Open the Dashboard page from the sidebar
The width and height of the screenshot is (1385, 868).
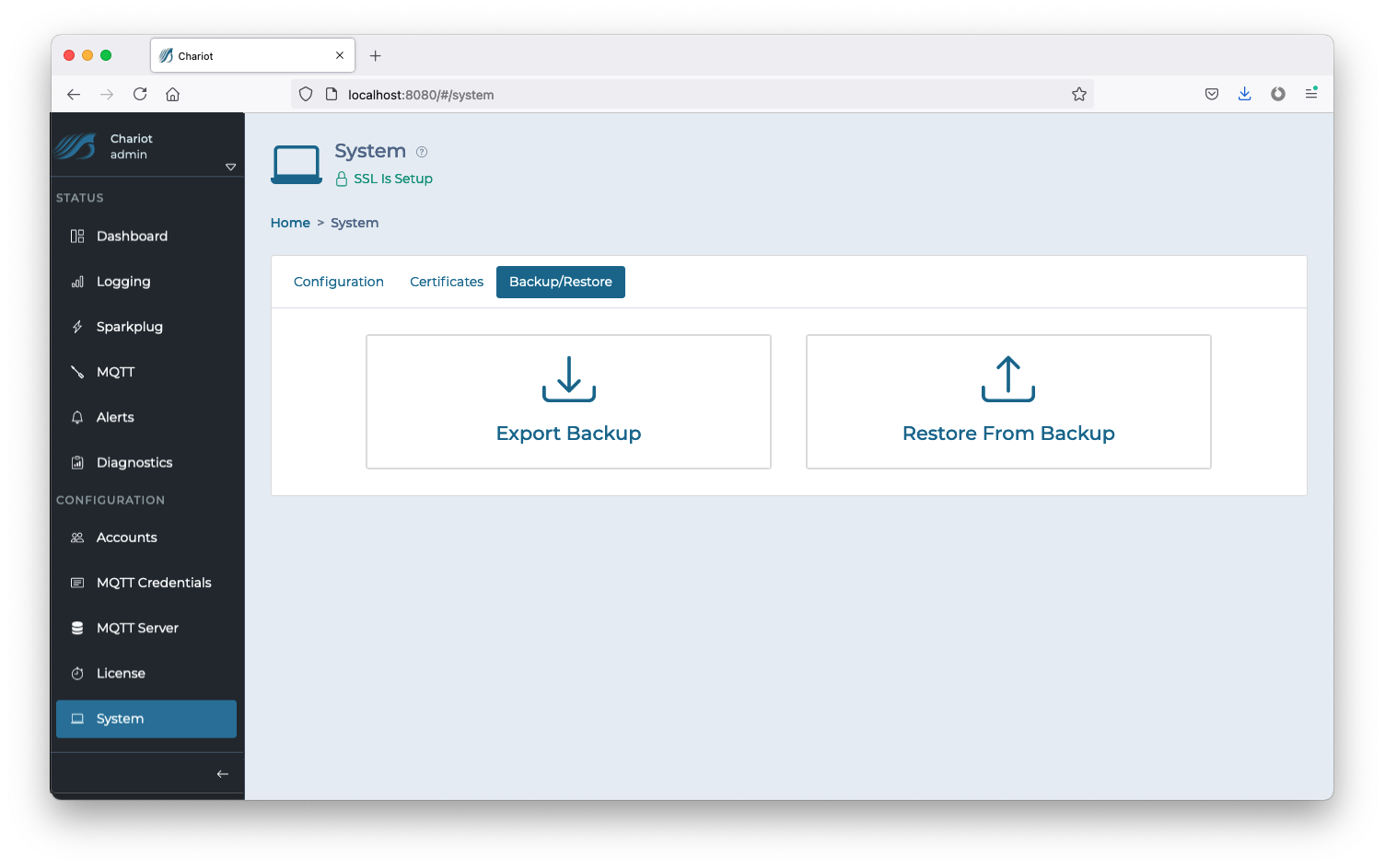(146, 237)
